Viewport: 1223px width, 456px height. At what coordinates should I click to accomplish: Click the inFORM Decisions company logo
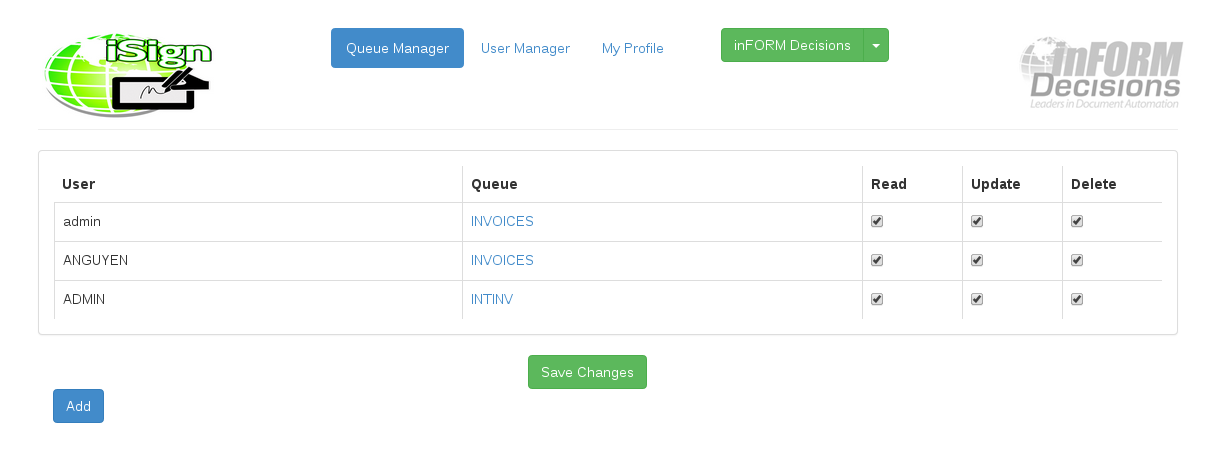click(x=1100, y=74)
